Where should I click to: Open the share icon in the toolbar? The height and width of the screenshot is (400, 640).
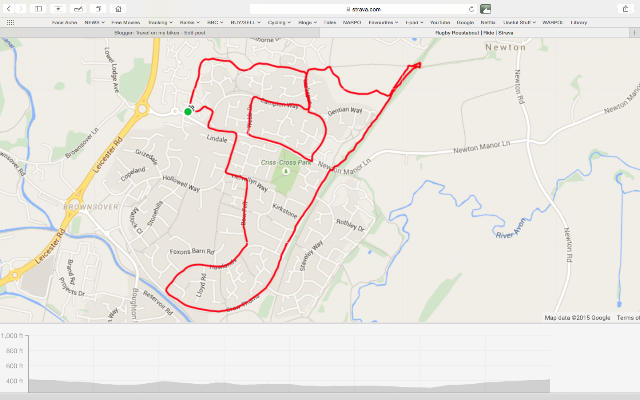coord(625,9)
